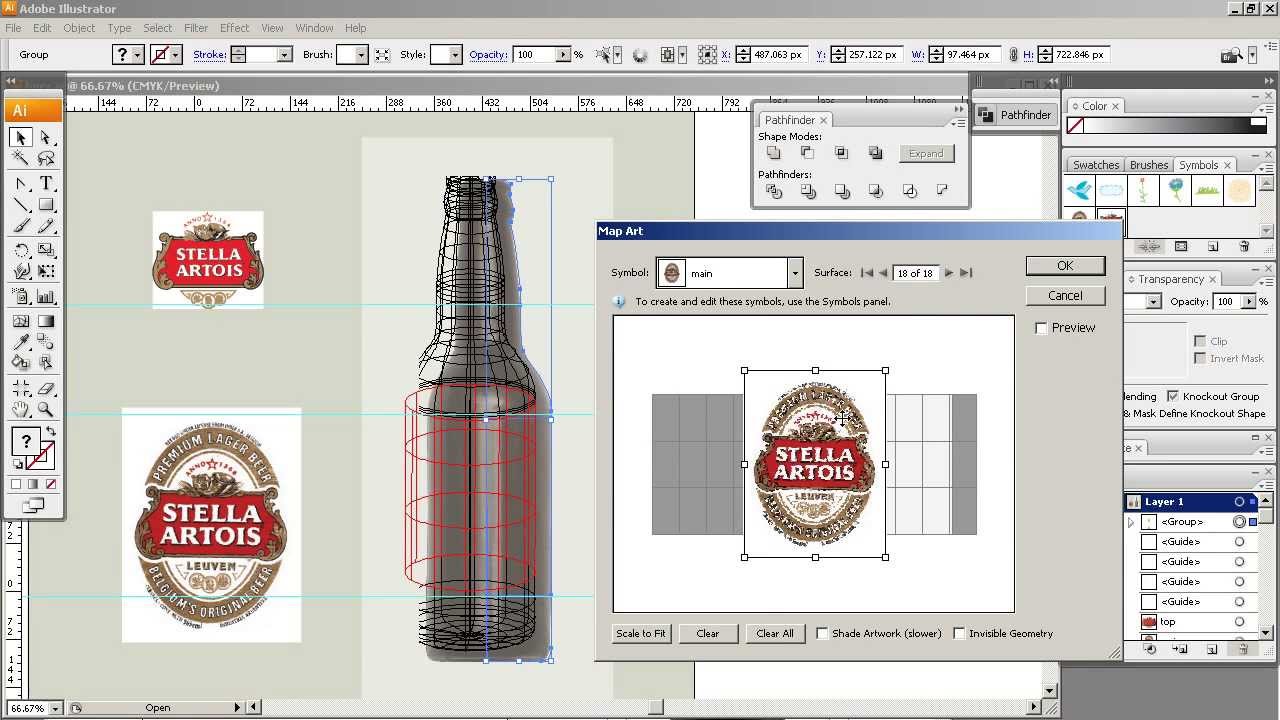The height and width of the screenshot is (720, 1280).
Task: Click target circle of the <Group> item
Action: point(1239,522)
